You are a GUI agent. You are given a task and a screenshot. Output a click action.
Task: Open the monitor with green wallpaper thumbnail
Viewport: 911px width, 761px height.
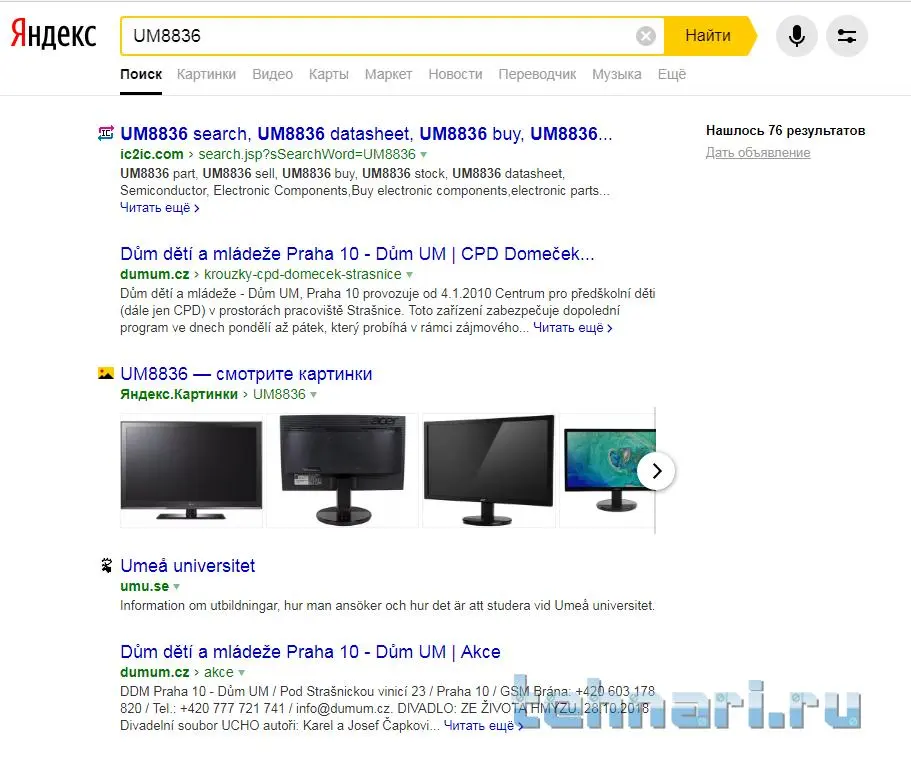click(x=608, y=470)
